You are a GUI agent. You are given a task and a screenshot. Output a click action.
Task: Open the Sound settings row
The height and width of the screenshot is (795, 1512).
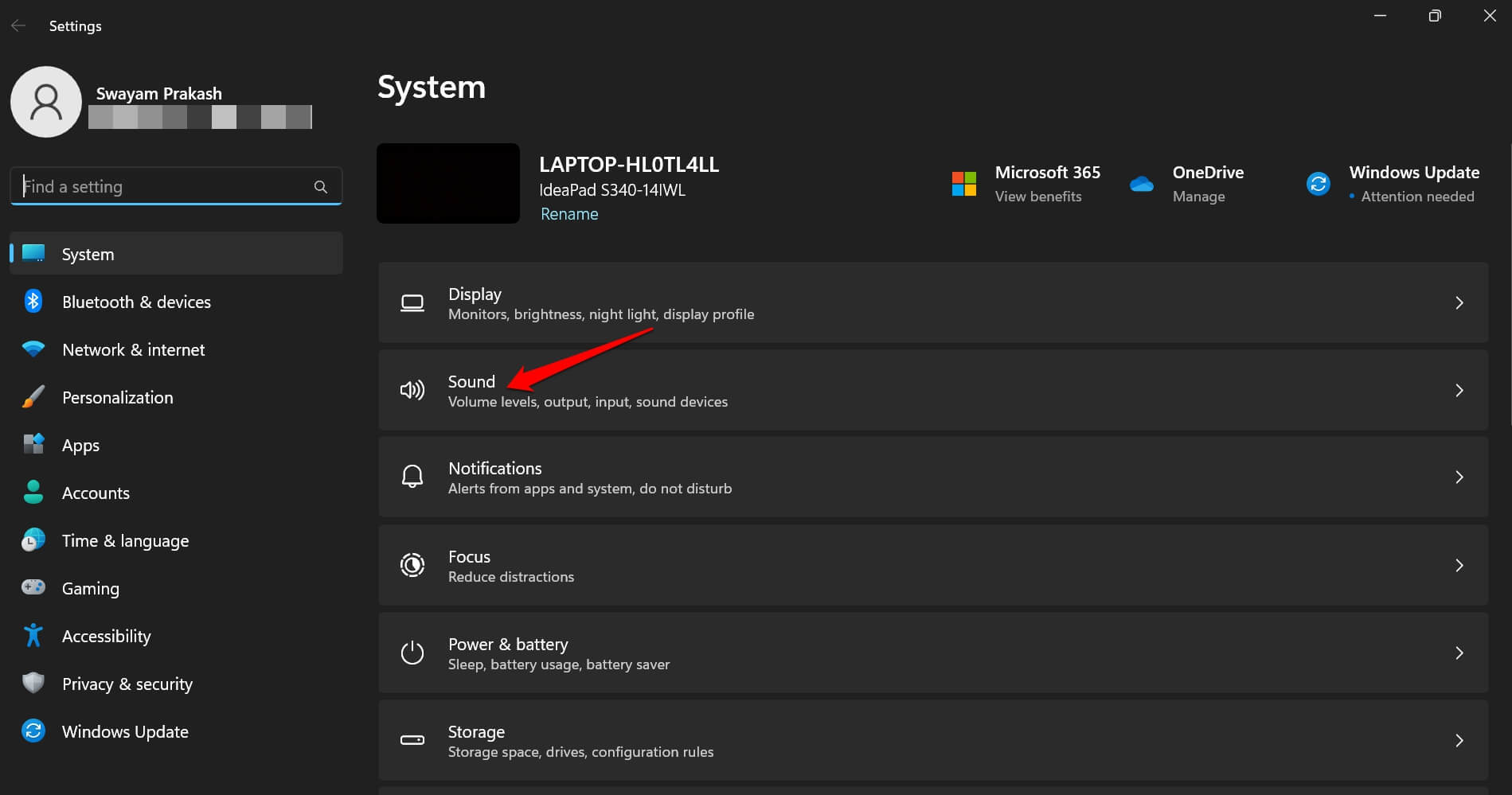click(x=717, y=390)
